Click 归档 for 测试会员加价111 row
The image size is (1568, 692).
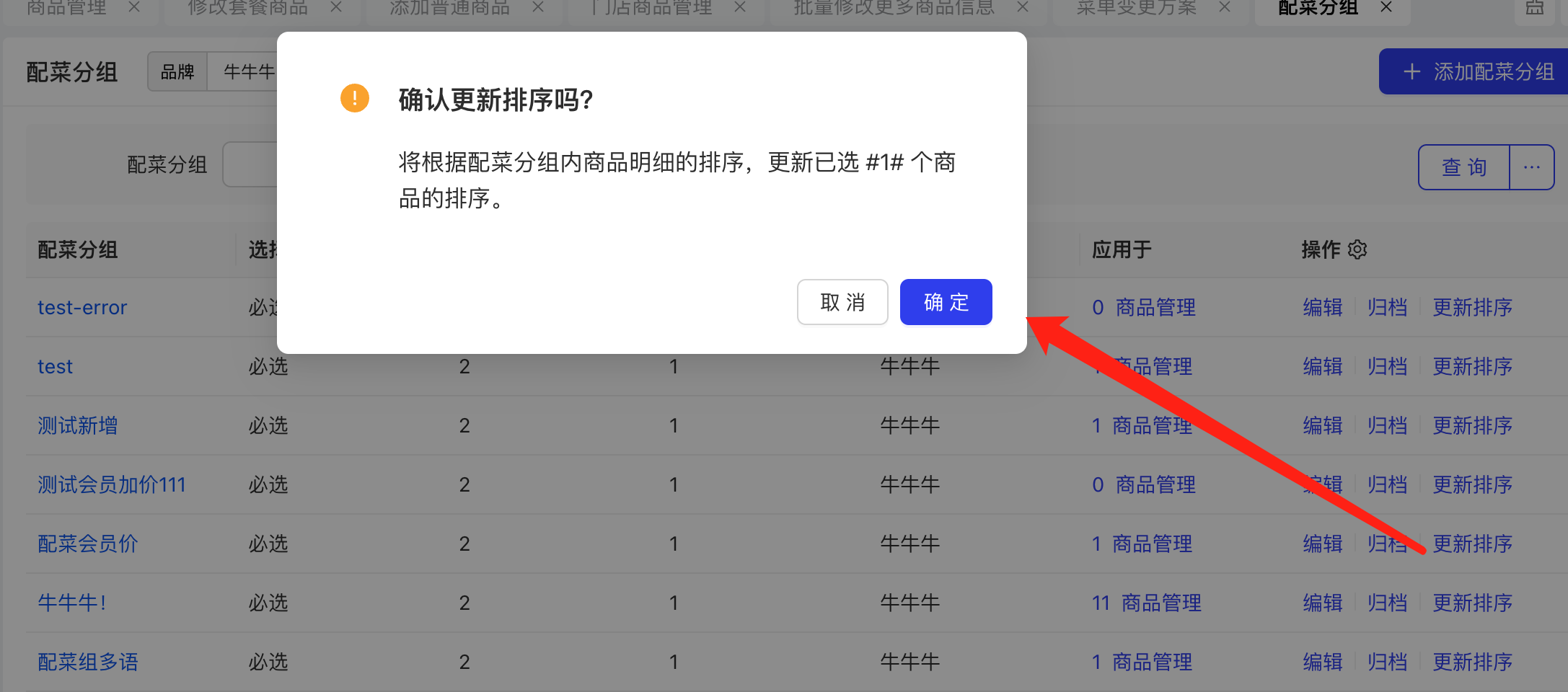[1388, 484]
